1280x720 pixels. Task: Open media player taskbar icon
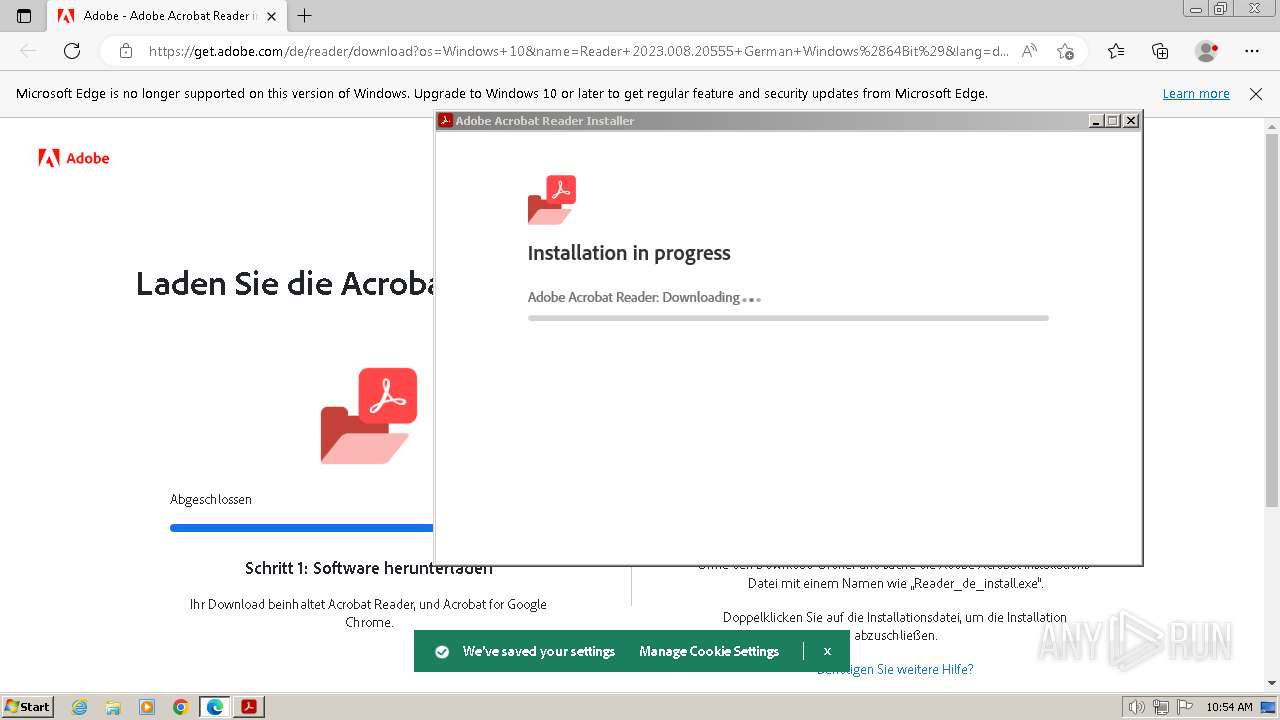(x=147, y=707)
